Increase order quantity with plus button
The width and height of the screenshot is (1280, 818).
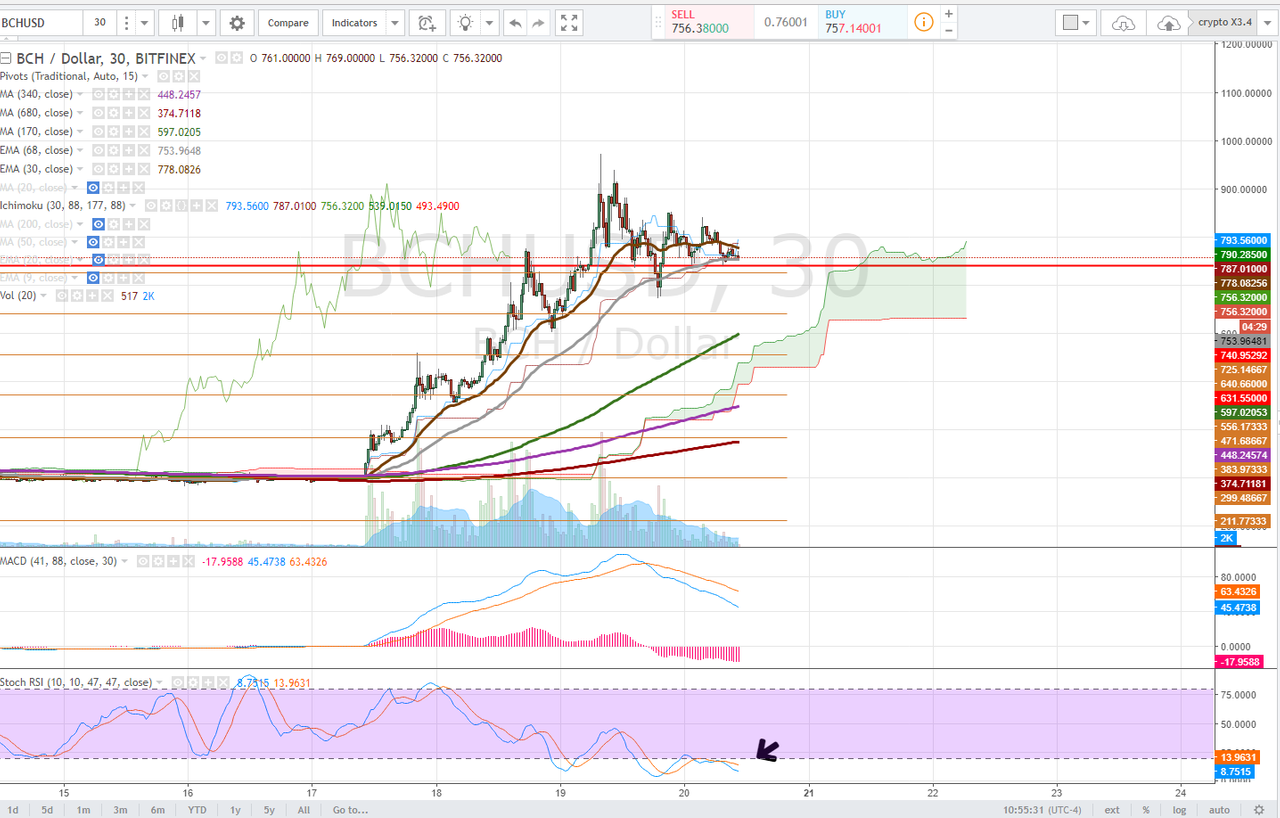point(949,14)
